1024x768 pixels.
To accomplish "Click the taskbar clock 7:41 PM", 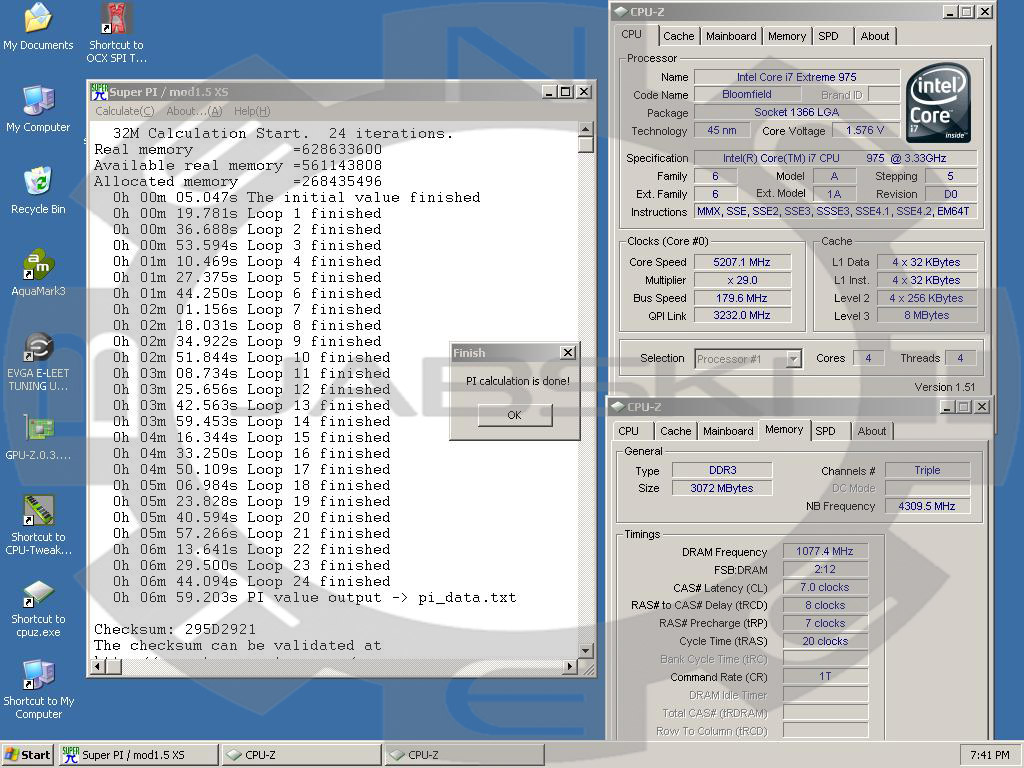I will pyautogui.click(x=989, y=755).
